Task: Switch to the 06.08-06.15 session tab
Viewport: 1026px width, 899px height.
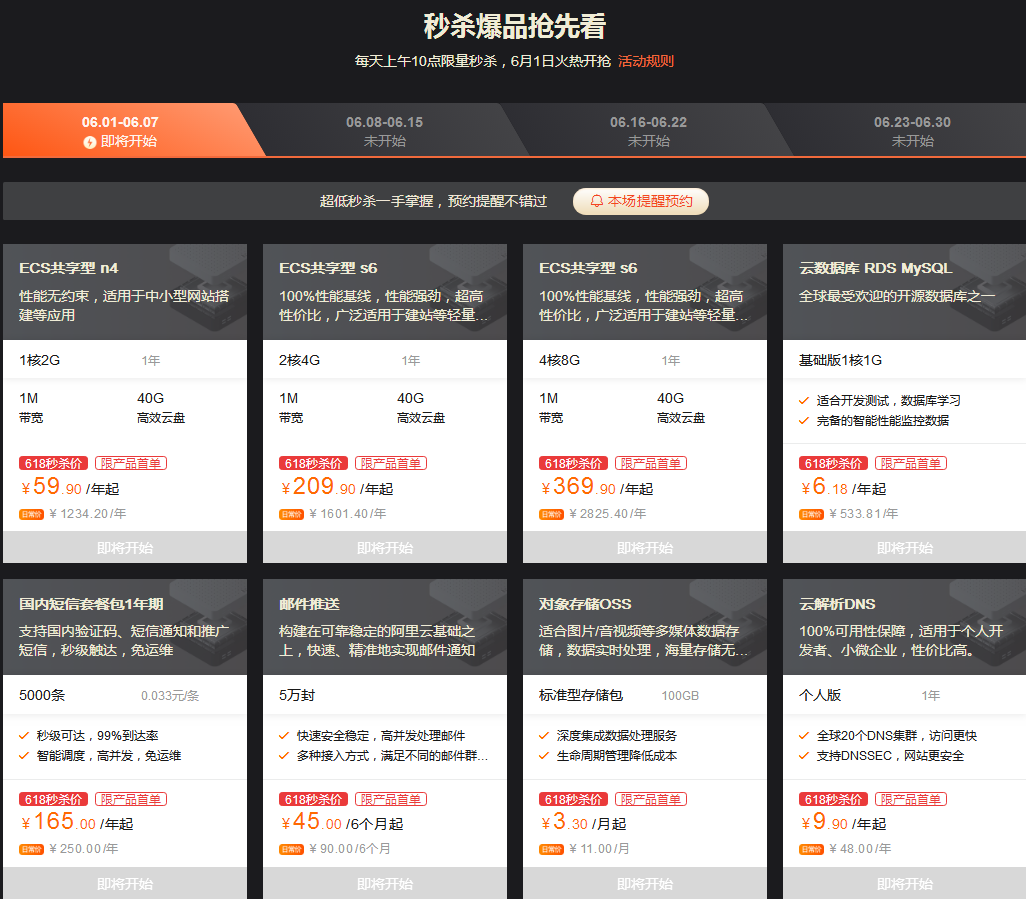Action: pyautogui.click(x=384, y=131)
